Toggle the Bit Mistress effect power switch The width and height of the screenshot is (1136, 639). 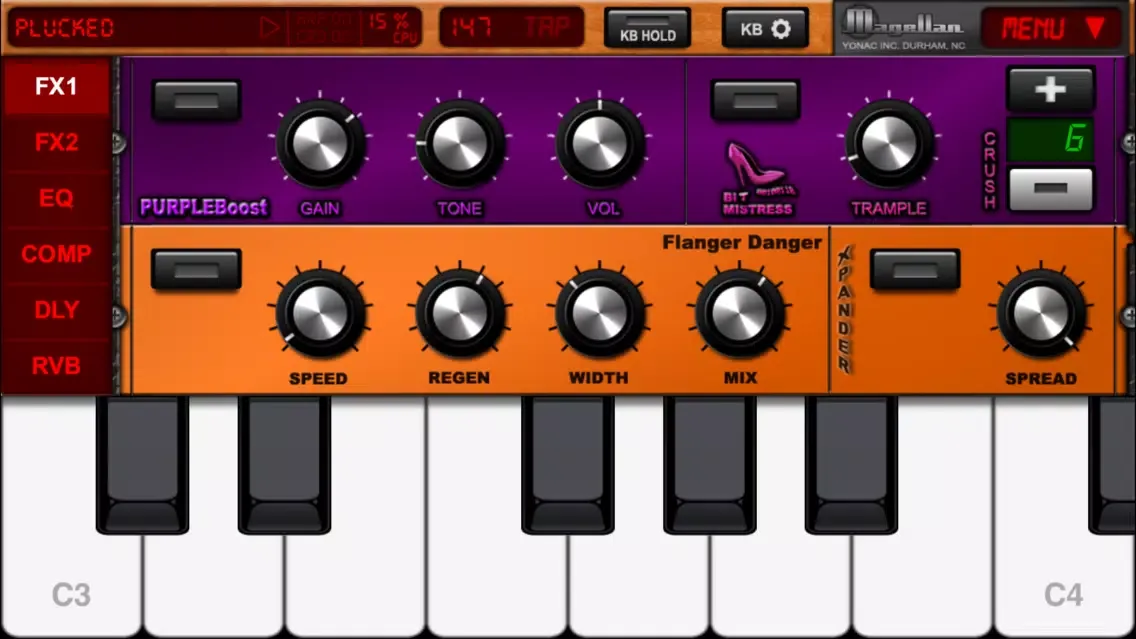pyautogui.click(x=756, y=100)
